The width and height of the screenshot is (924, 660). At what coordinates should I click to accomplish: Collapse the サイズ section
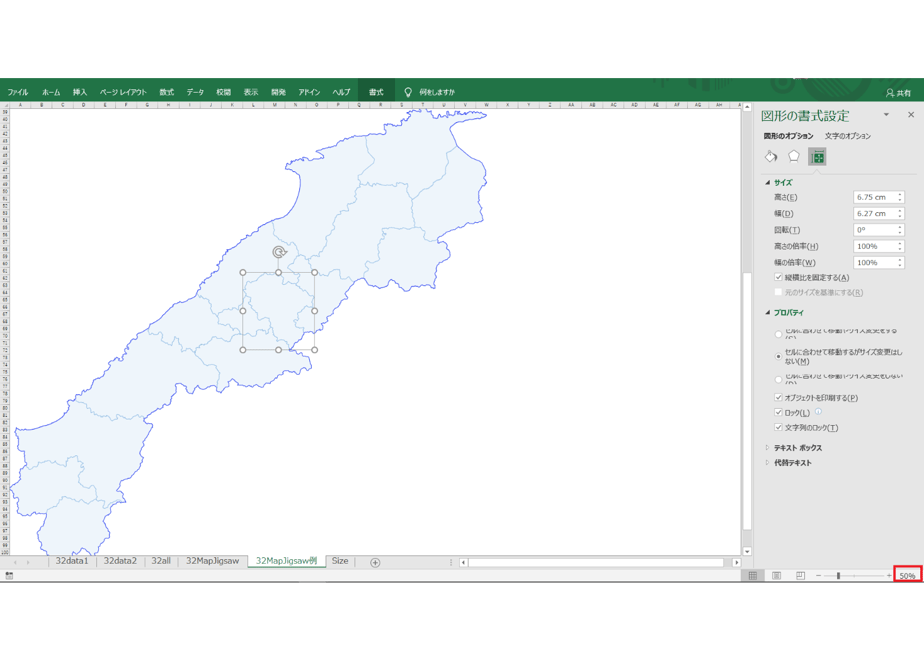(x=779, y=183)
